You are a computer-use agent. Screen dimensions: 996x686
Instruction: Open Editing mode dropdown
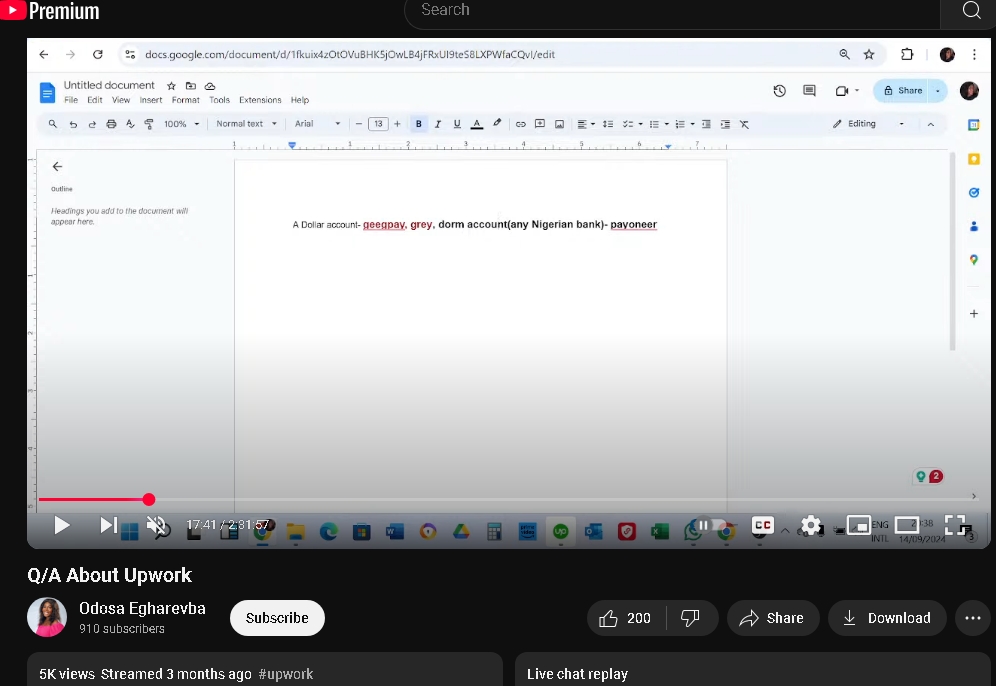(x=868, y=124)
